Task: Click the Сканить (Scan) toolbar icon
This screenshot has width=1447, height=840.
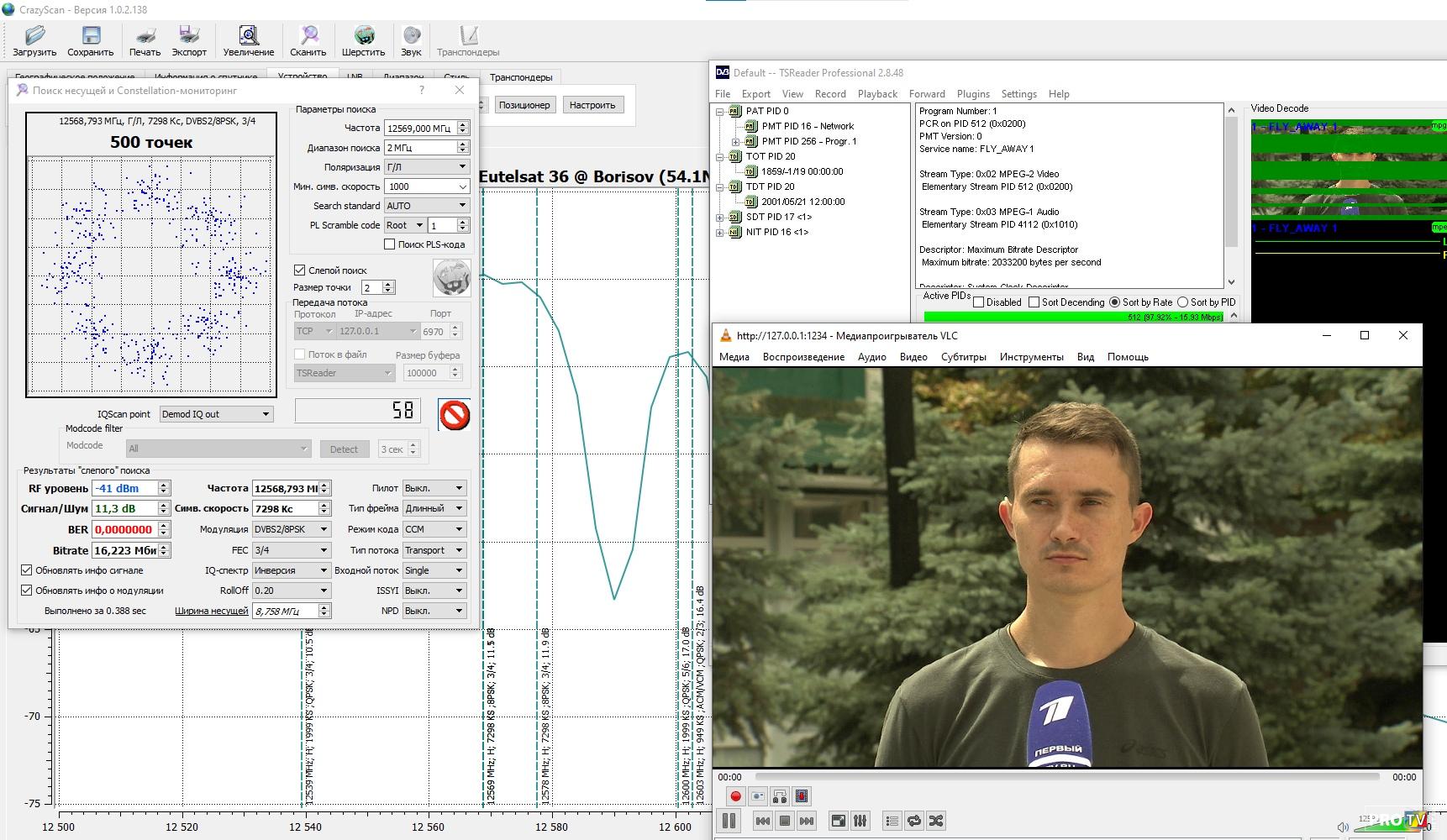Action: pyautogui.click(x=308, y=35)
